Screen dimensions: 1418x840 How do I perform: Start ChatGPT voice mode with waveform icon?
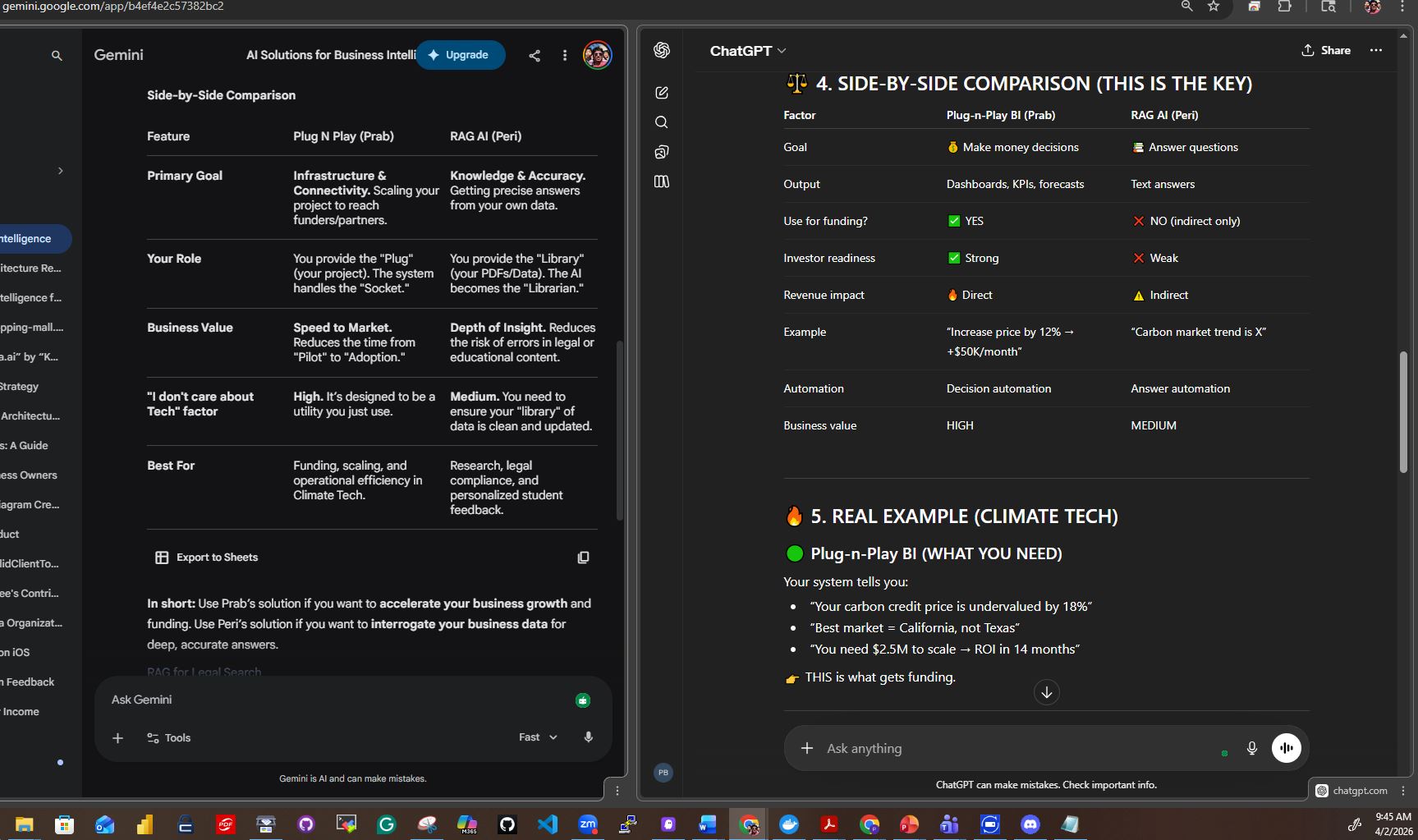pos(1286,748)
